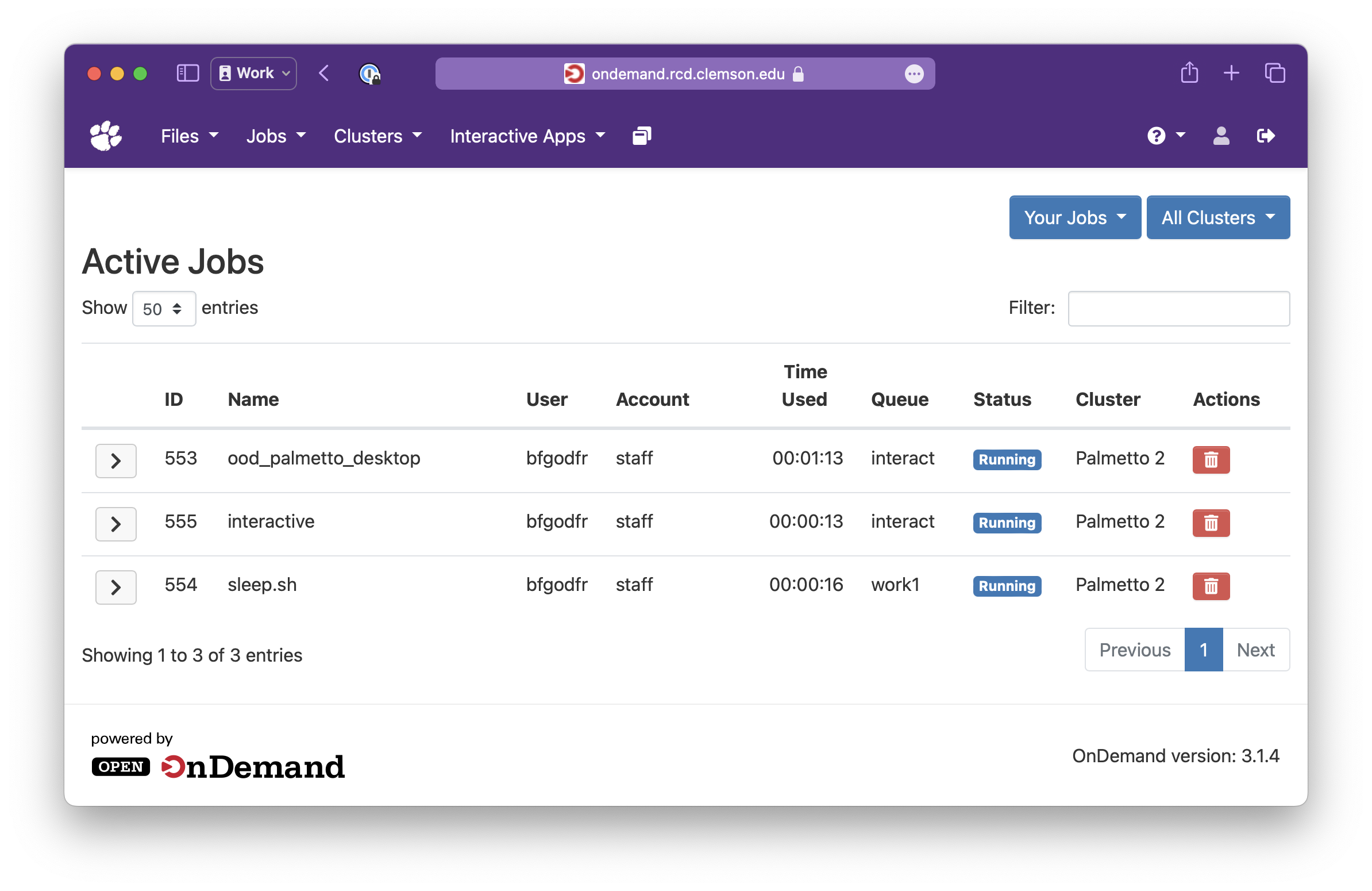Click the Running badge for job 553
The width and height of the screenshot is (1372, 891).
pyautogui.click(x=1007, y=460)
